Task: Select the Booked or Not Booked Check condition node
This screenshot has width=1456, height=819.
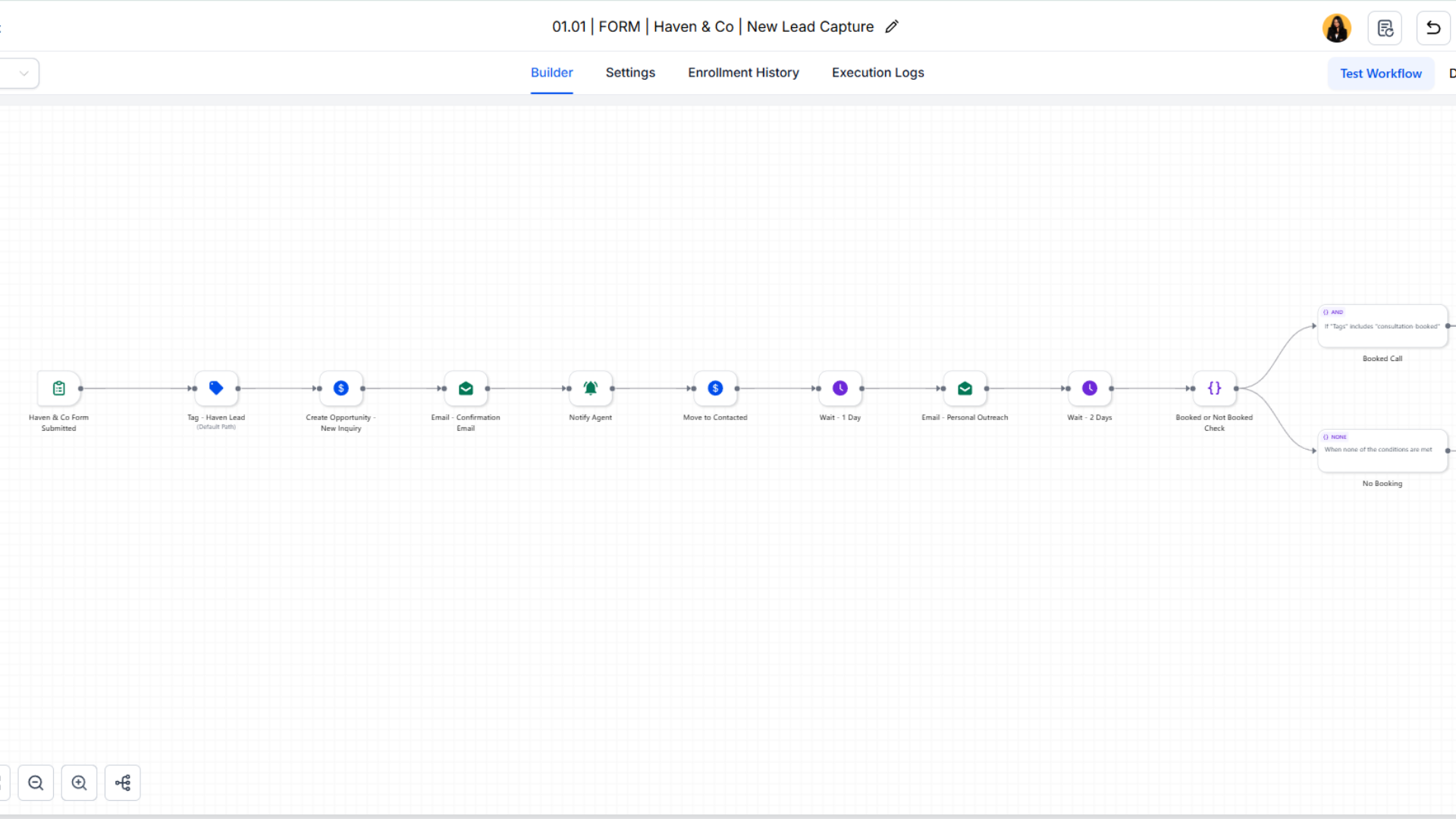Action: pos(1214,388)
